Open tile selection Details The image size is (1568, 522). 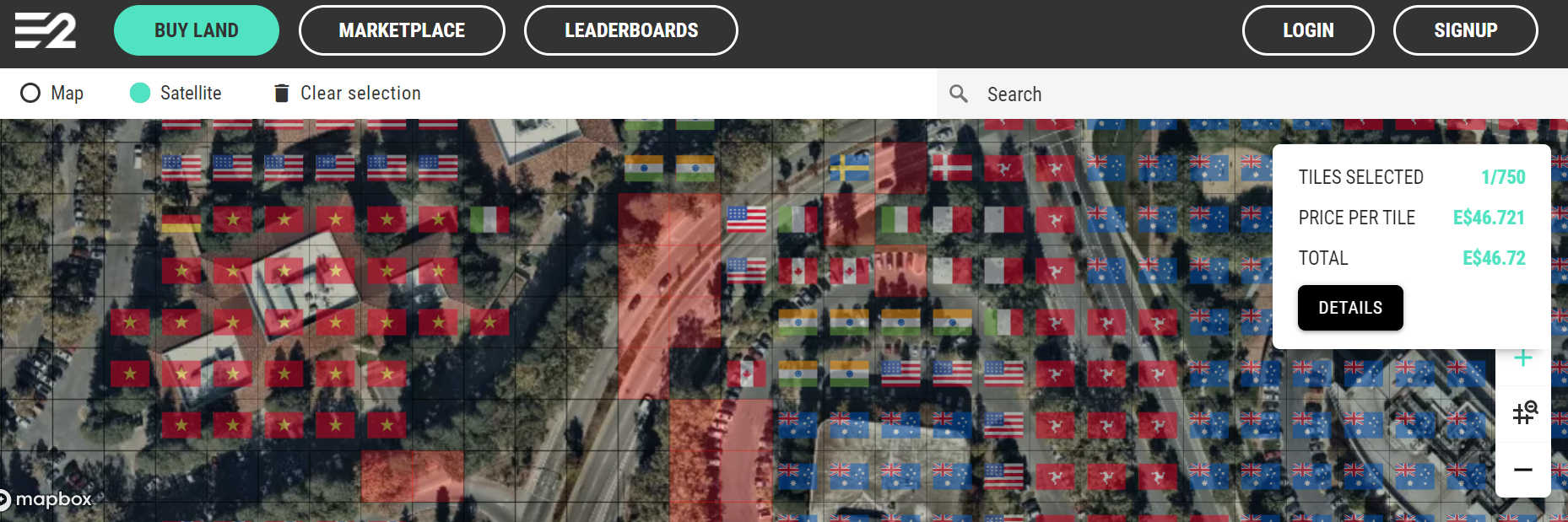point(1350,308)
